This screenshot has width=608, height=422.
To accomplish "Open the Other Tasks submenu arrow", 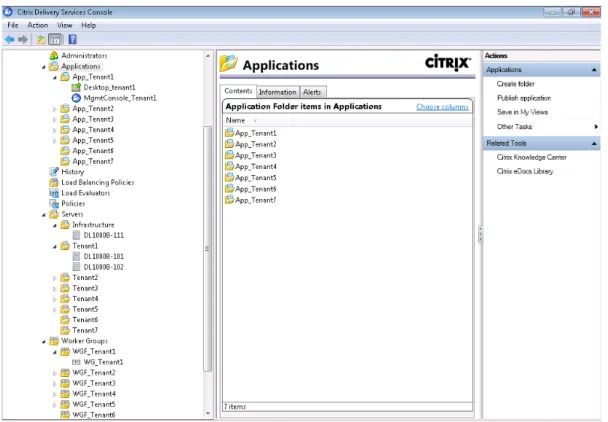I will 596,126.
